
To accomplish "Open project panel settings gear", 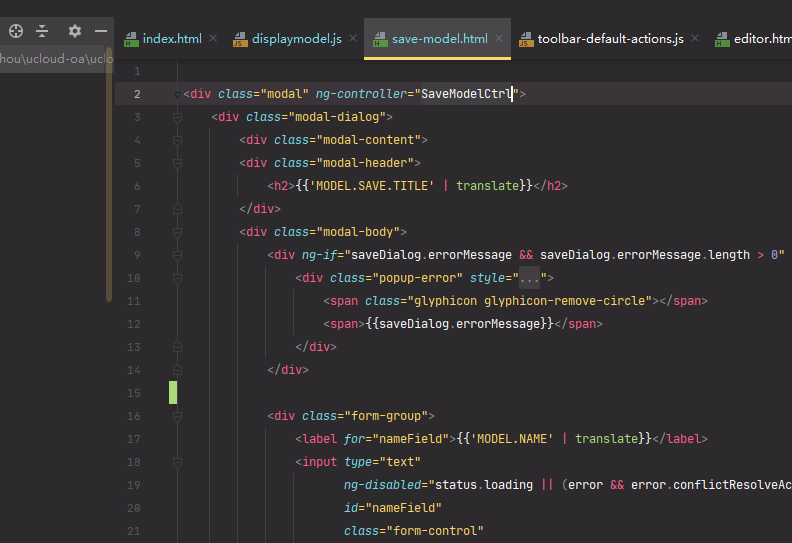I will tap(75, 31).
